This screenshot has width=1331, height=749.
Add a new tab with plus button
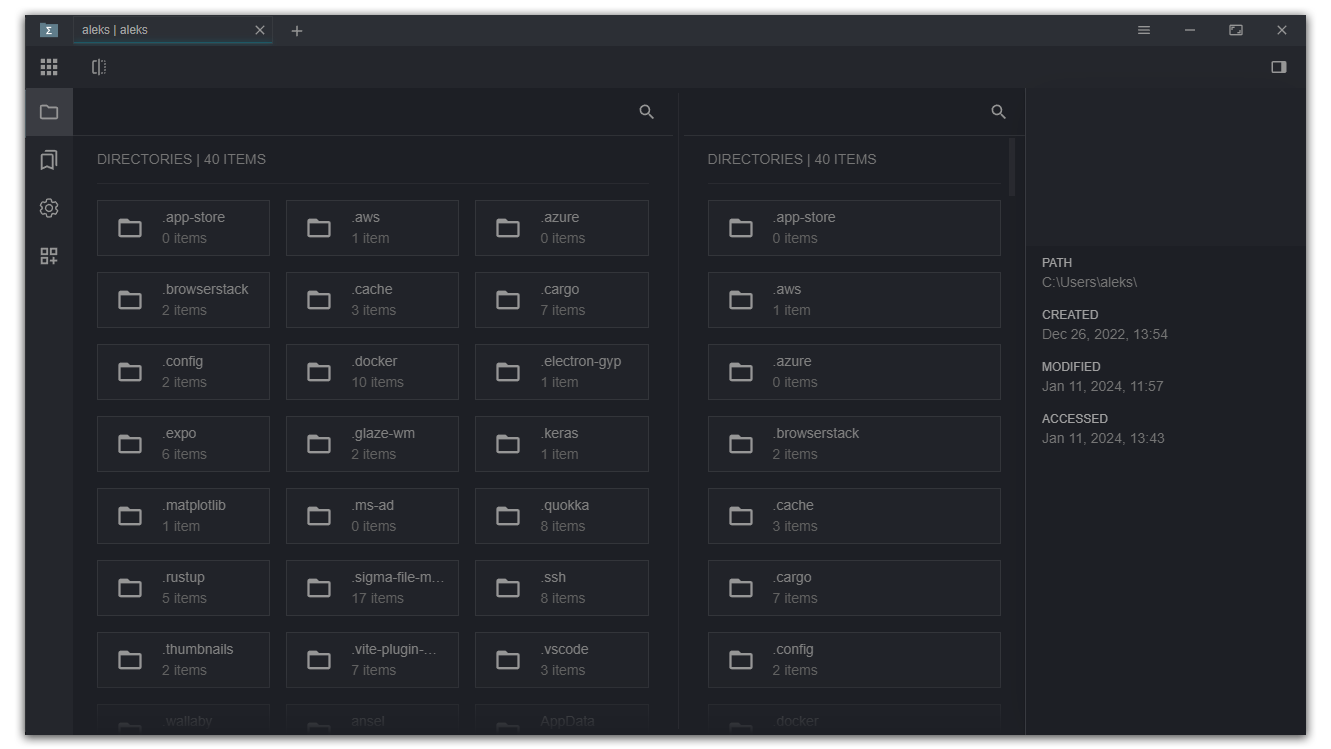coord(296,30)
